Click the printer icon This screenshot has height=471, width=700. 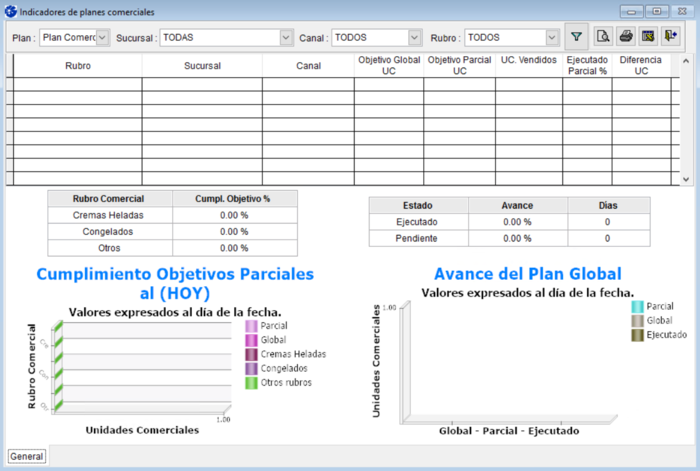[x=625, y=37]
